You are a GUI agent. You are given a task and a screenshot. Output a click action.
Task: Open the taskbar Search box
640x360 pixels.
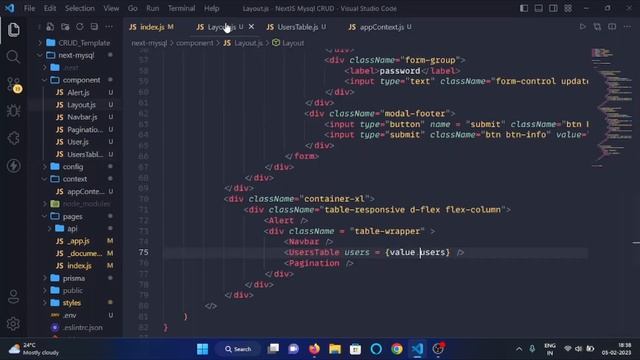(x=238, y=349)
